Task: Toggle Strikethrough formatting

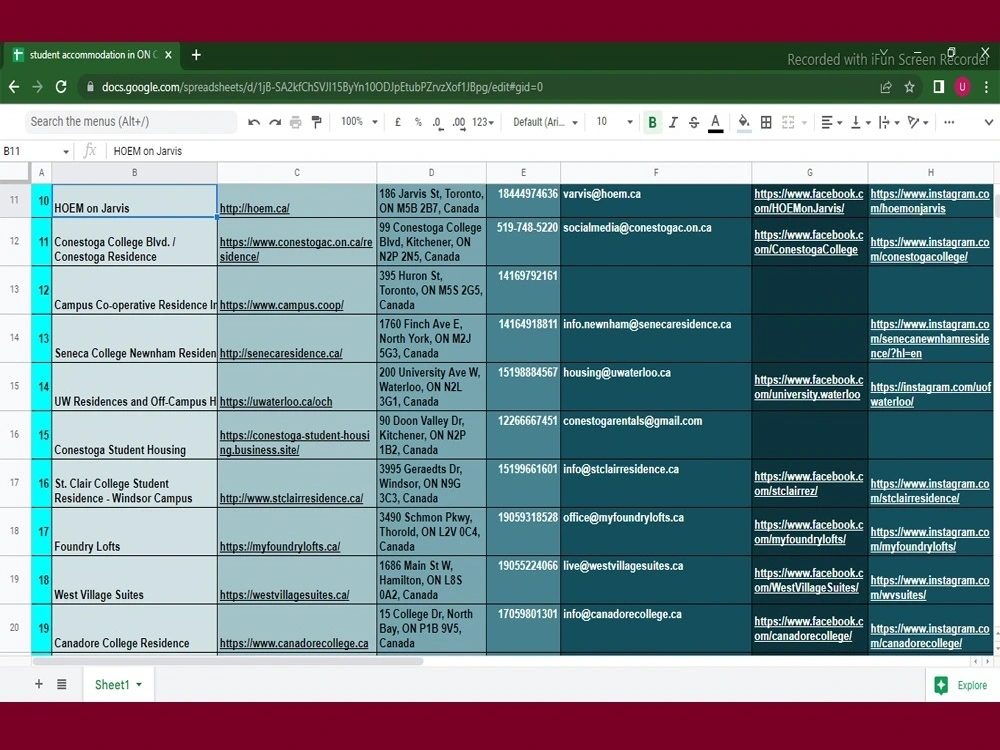Action: [x=694, y=122]
